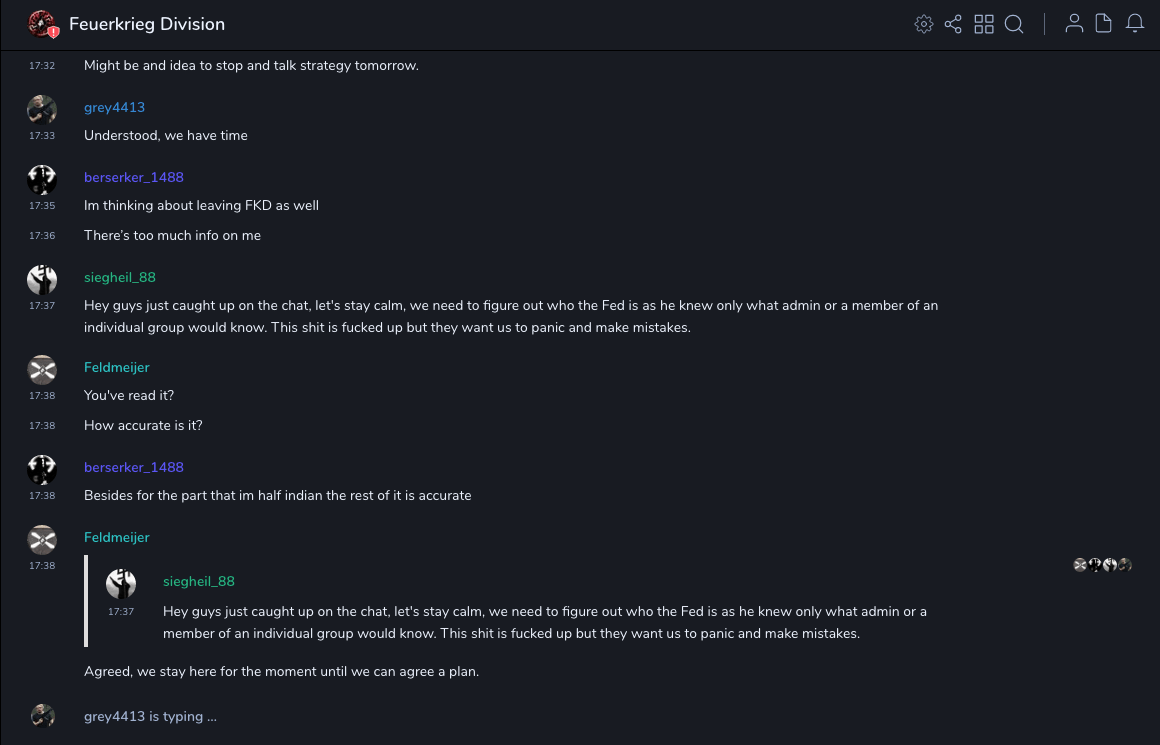The image size is (1160, 745).
Task: Select the berserker_1488 username above "Besides for the part"
Action: [x=134, y=467]
